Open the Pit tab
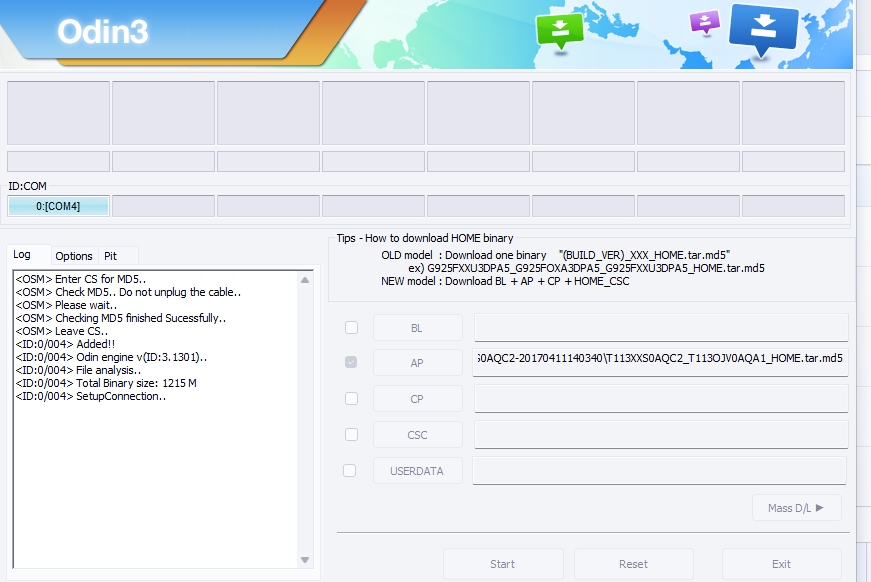 tap(111, 256)
